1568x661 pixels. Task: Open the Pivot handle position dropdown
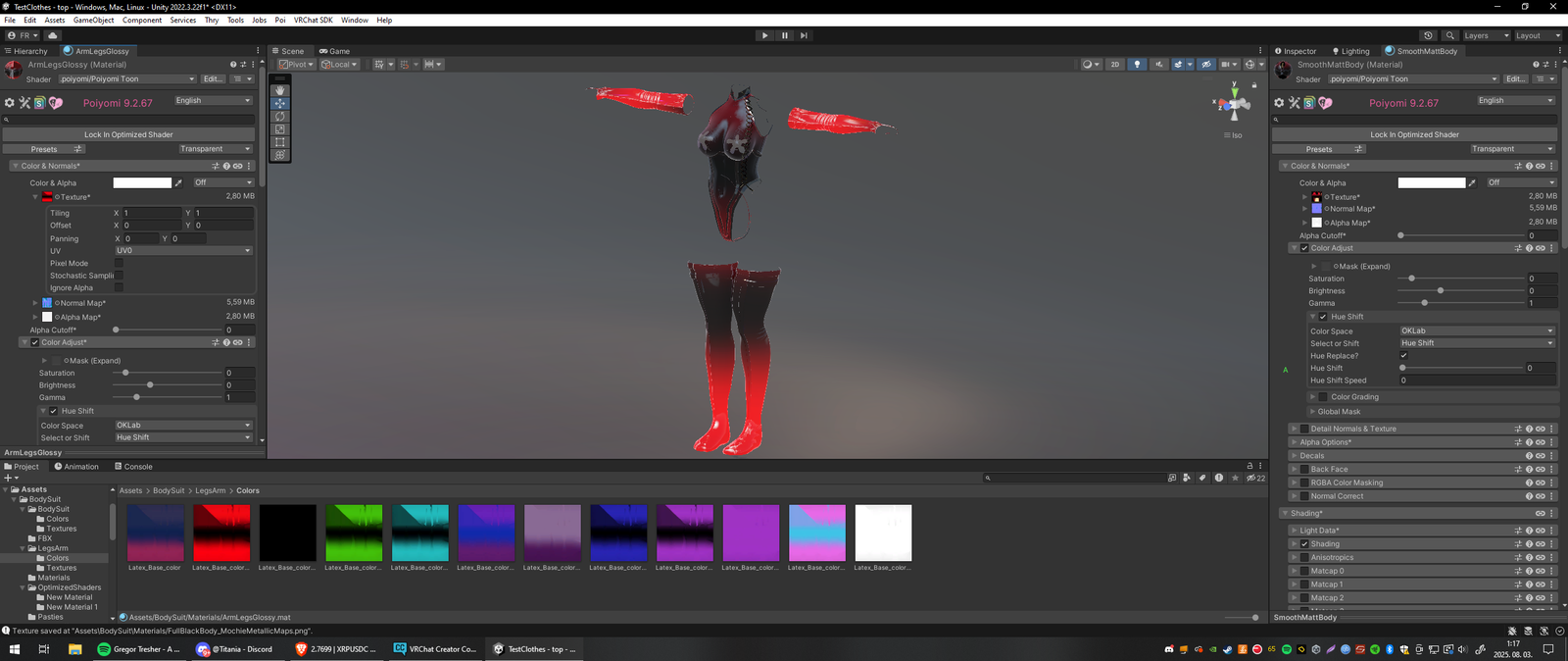click(296, 65)
